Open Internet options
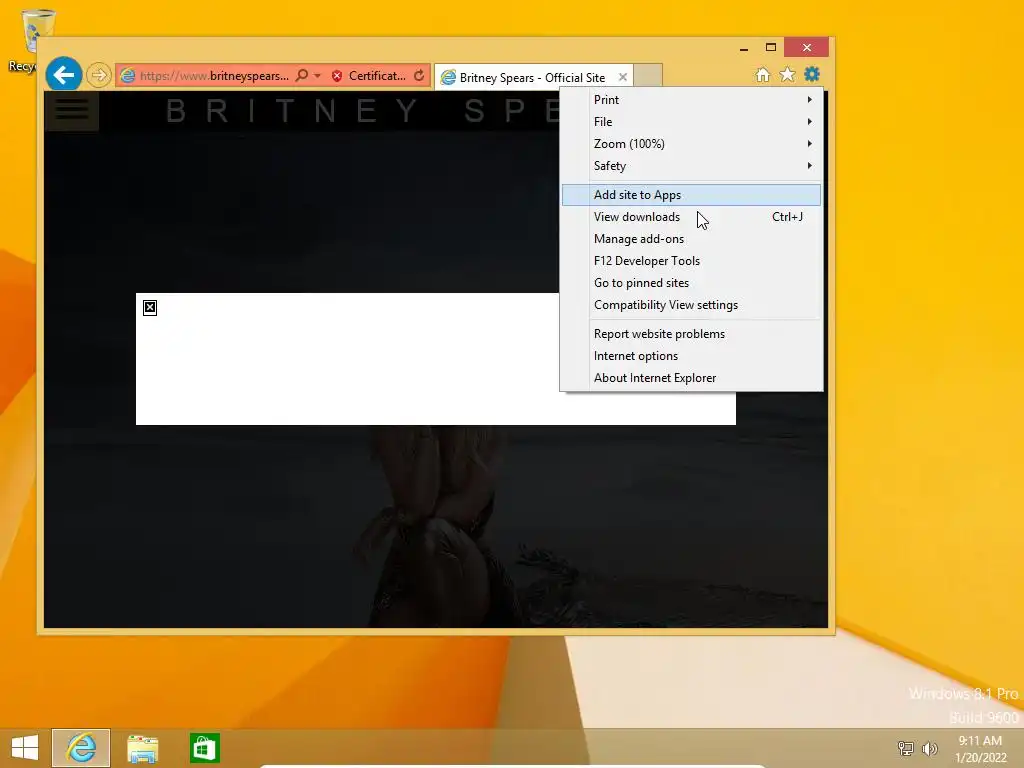Screen dimensions: 1024x768 [x=691, y=356]
